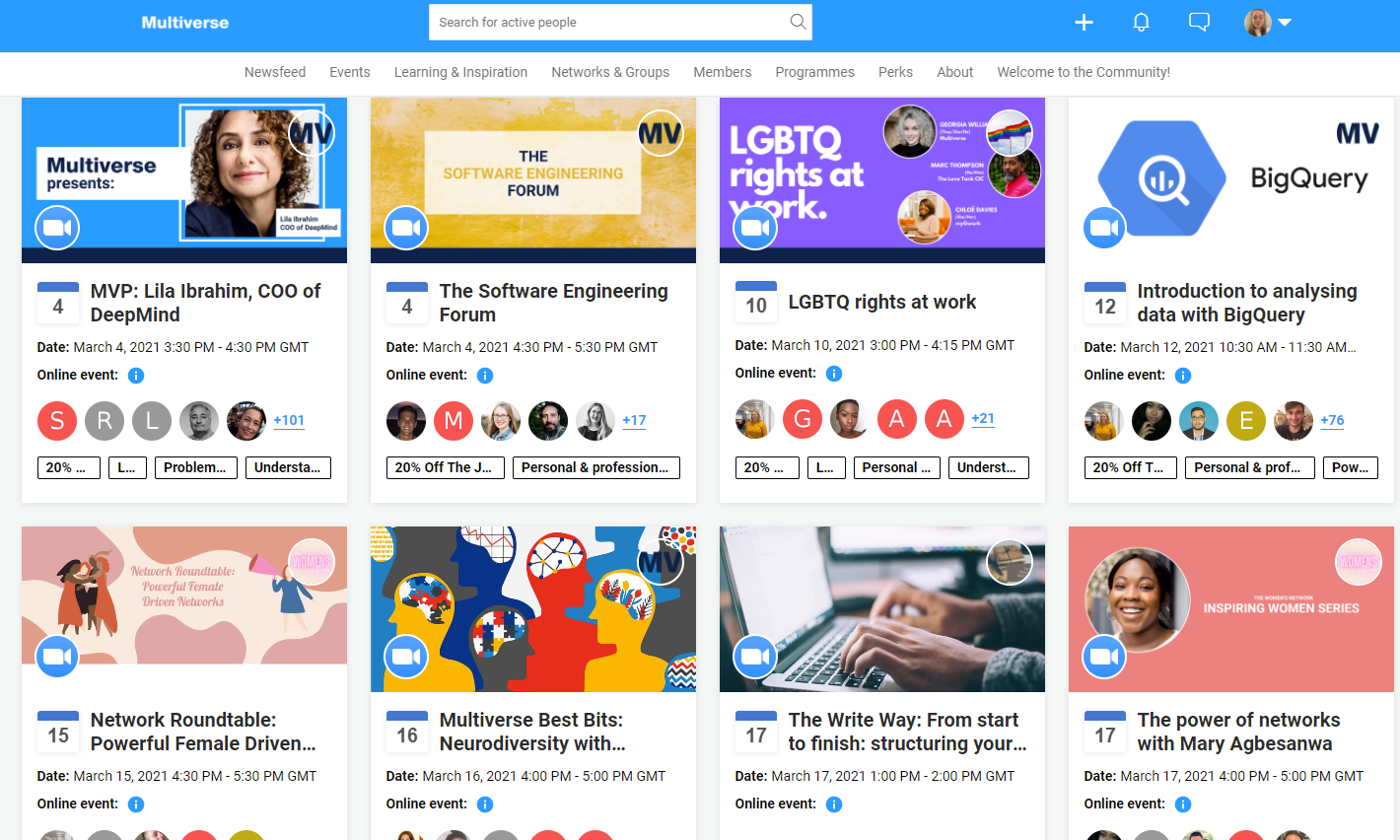Open the messages chat bubble icon
The height and width of the screenshot is (840, 1400).
[1199, 22]
